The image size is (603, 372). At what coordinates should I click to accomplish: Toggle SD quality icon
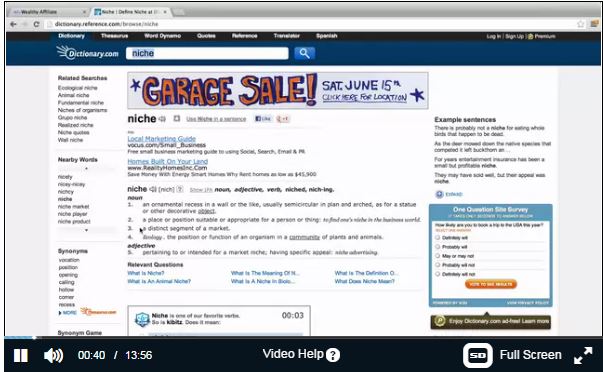478,355
